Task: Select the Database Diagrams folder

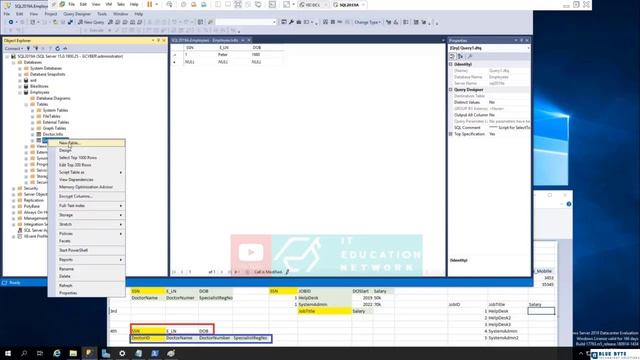Action: [x=53, y=98]
